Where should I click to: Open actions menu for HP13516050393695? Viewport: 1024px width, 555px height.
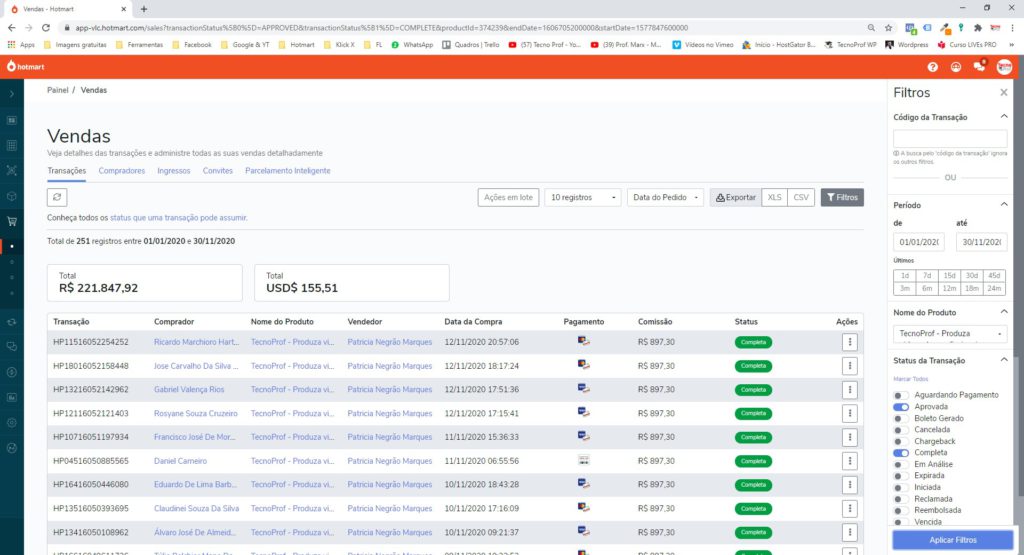(849, 509)
